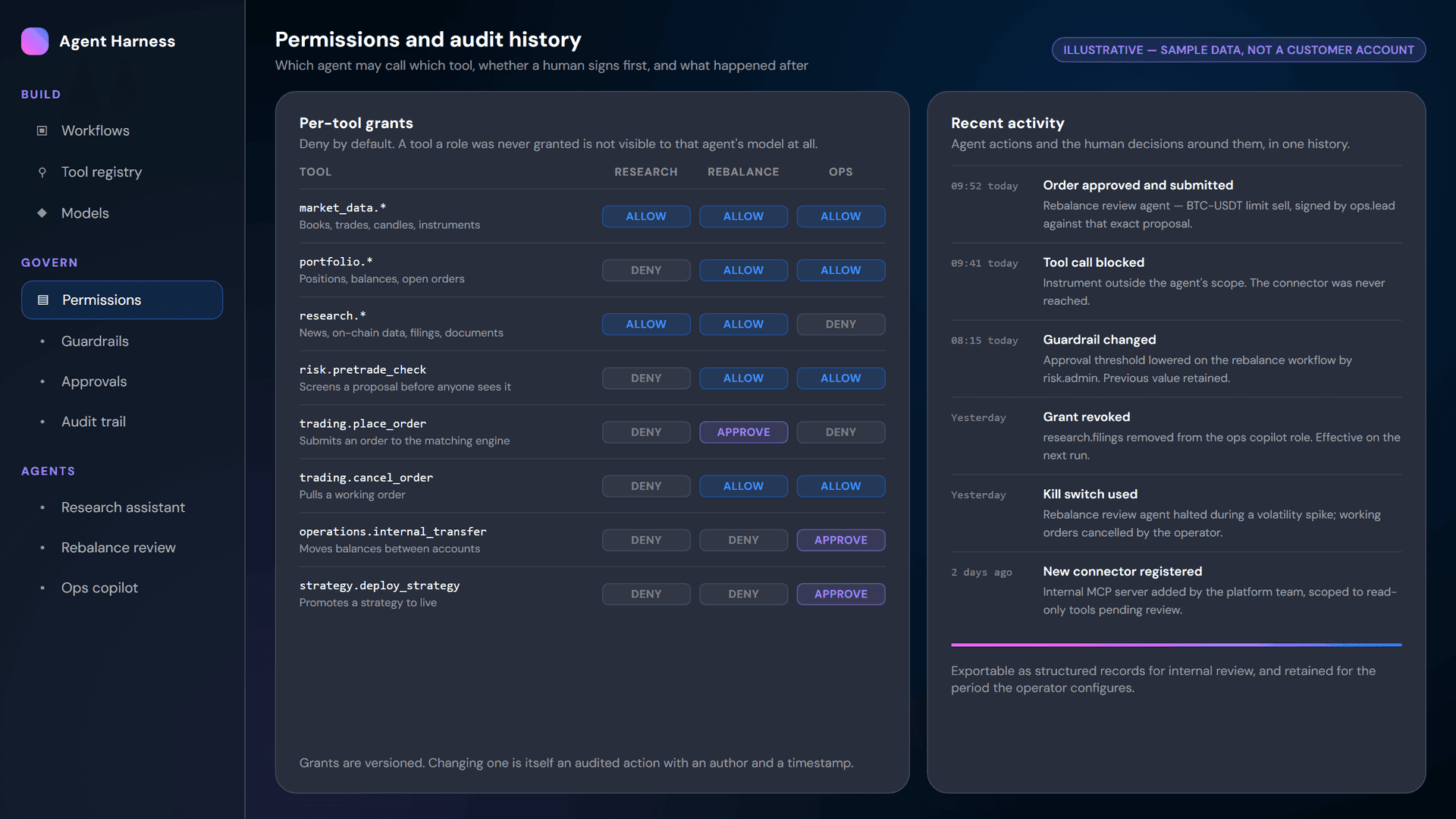1456x819 pixels.
Task: Click the Tool registry pin icon
Action: click(x=42, y=172)
